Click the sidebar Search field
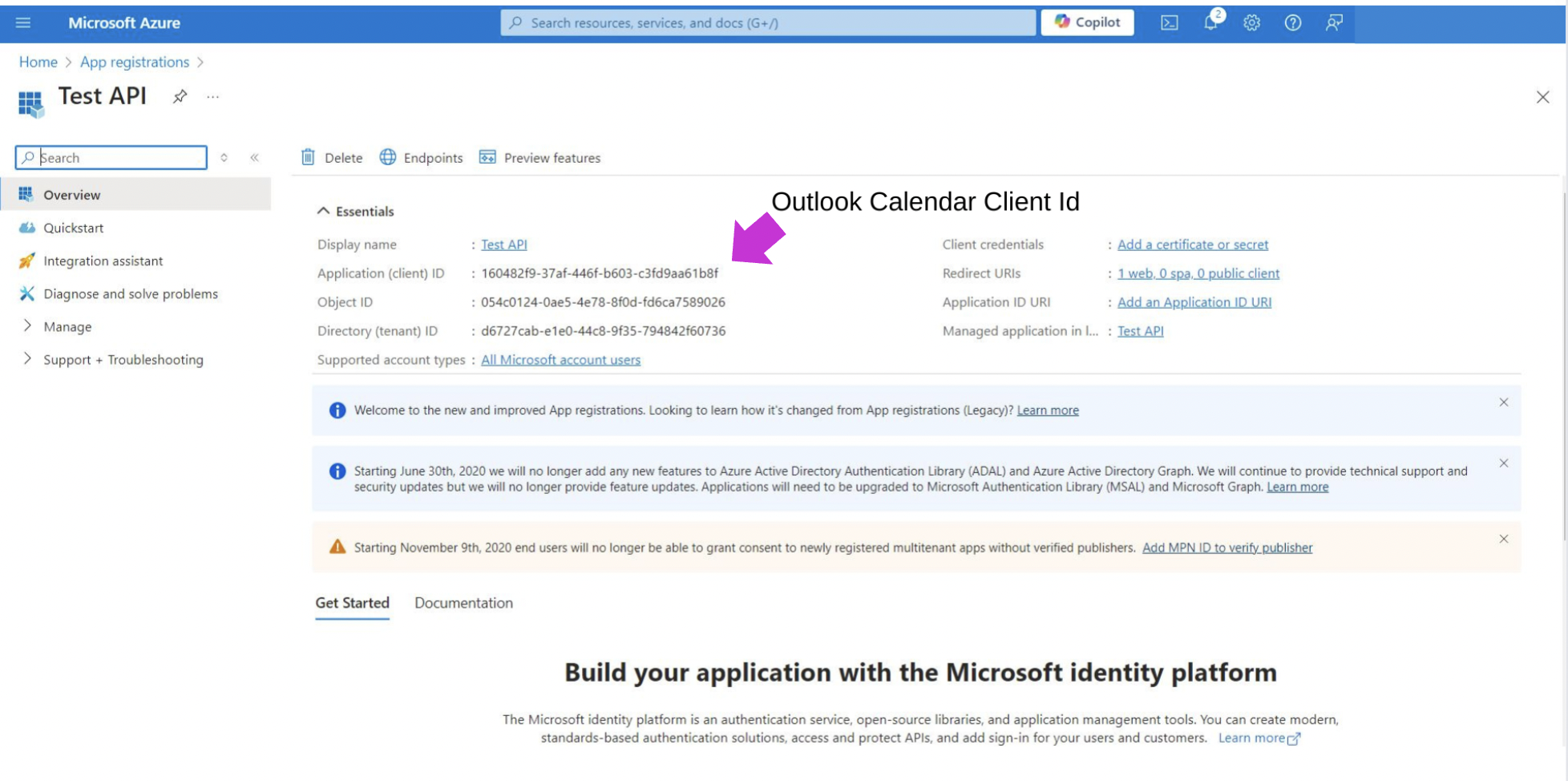Viewport: 1568px width, 781px height. pos(111,157)
